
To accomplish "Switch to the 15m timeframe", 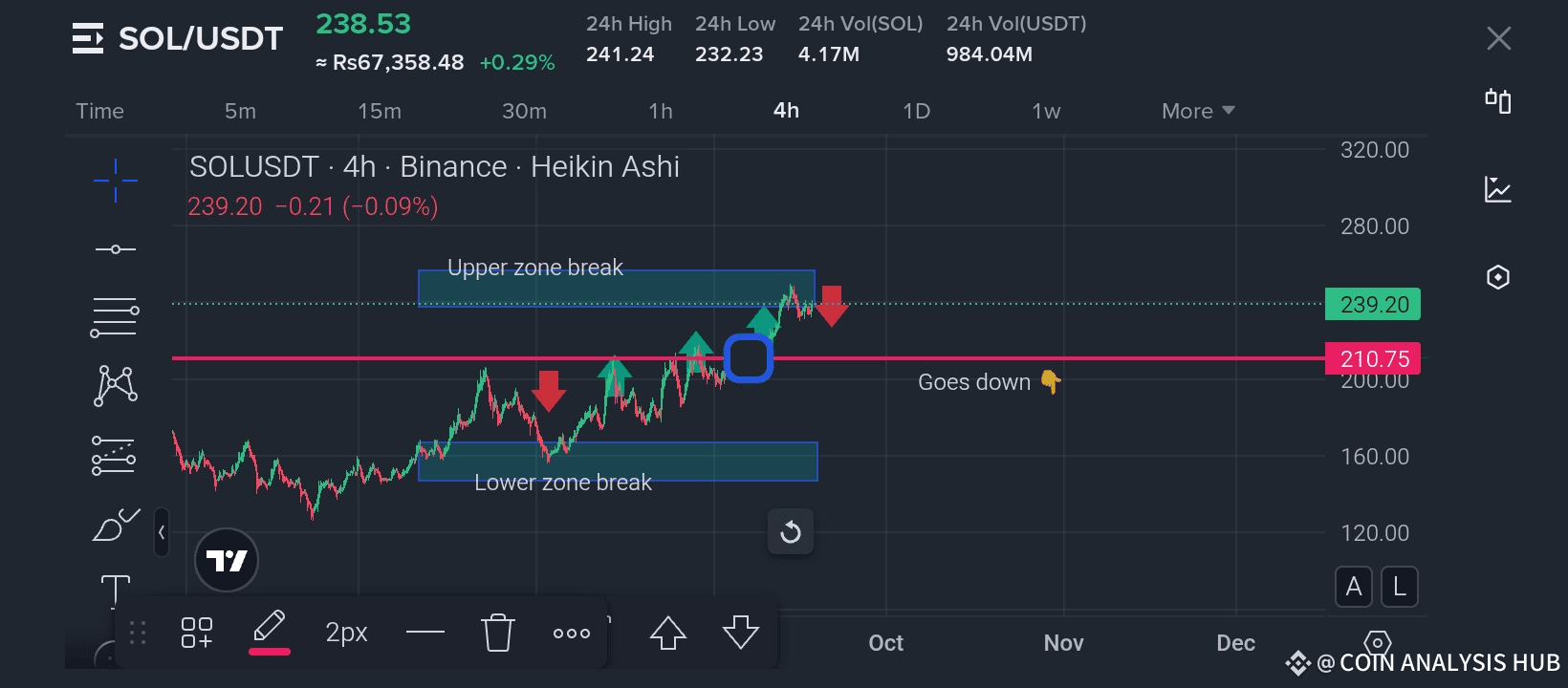I will 380,111.
